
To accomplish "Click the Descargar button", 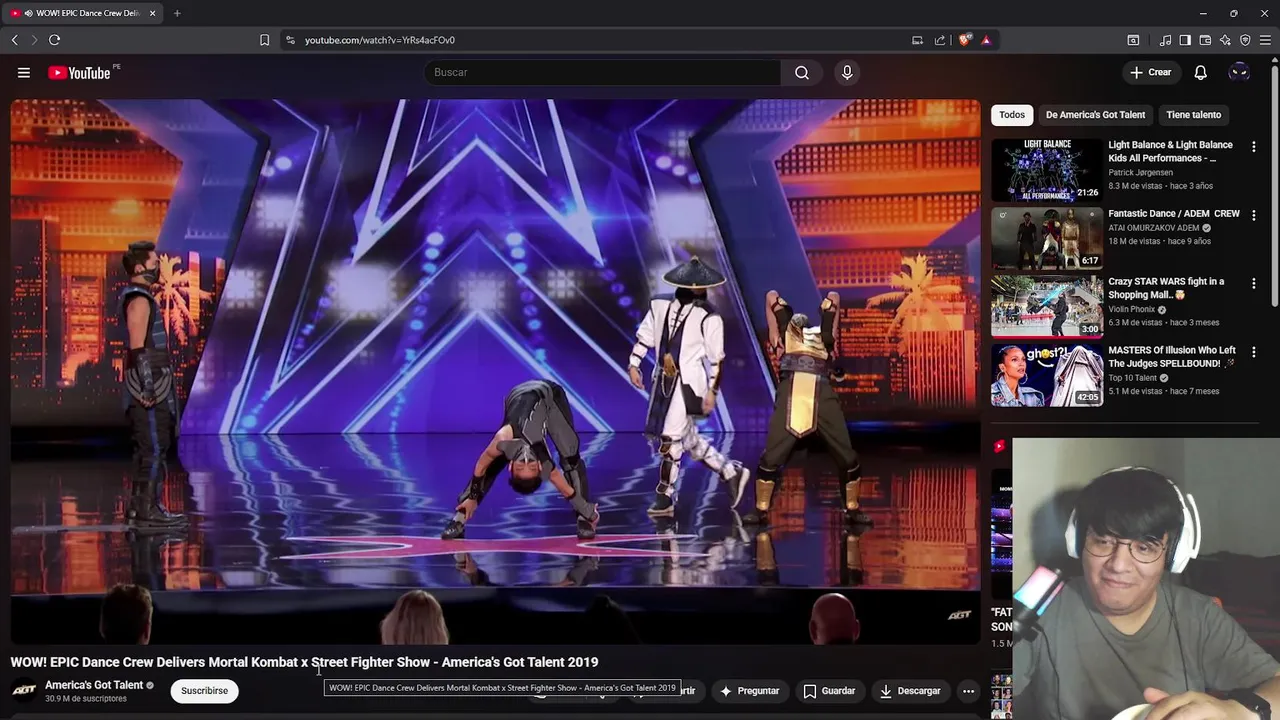I will (x=910, y=690).
